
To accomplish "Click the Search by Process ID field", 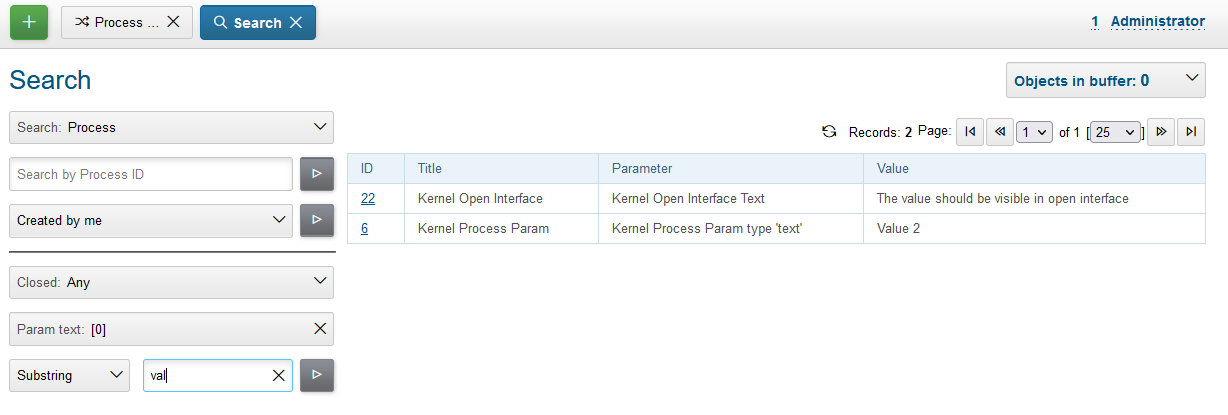I will point(150,174).
